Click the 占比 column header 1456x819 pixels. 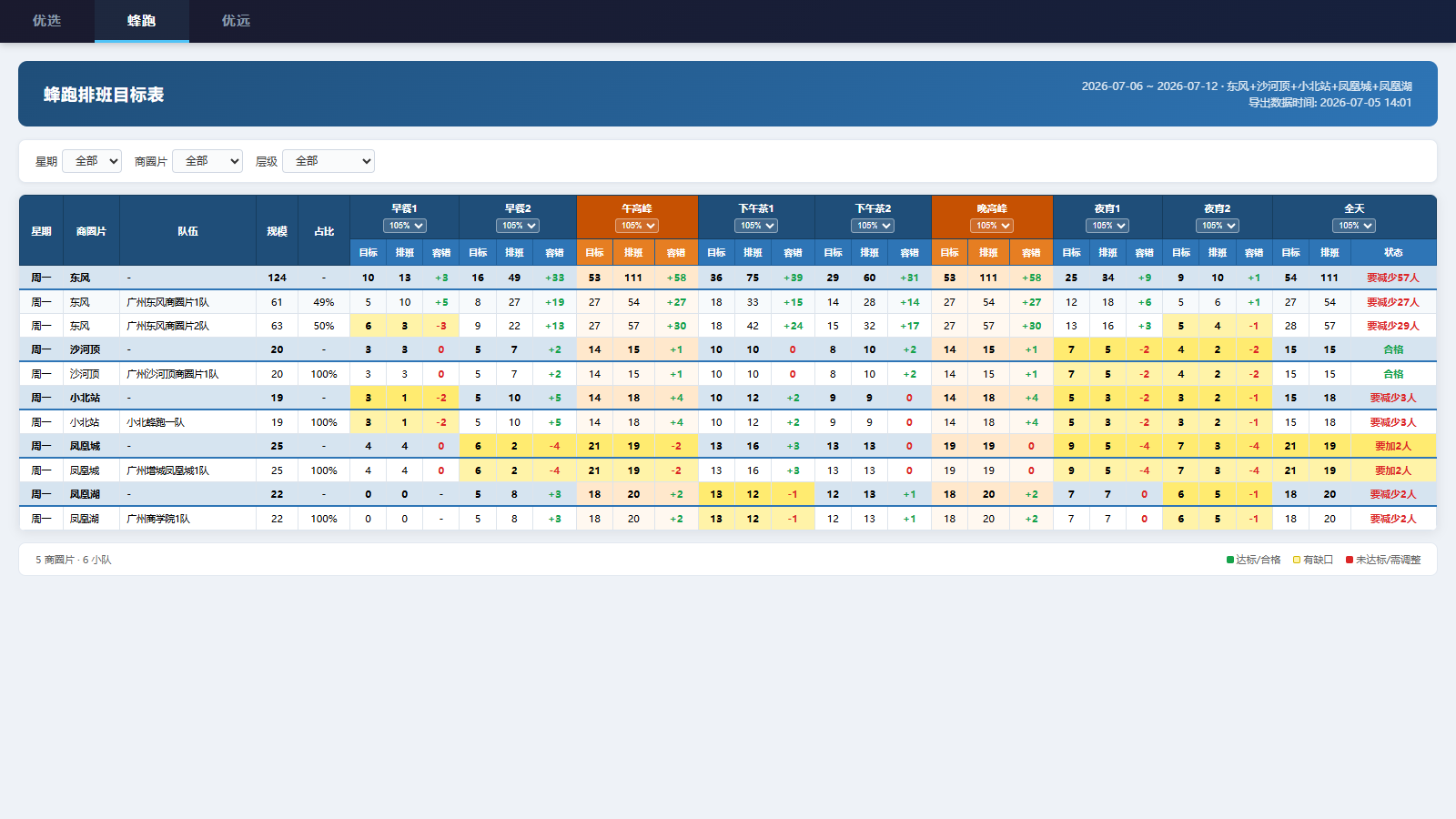pos(324,231)
